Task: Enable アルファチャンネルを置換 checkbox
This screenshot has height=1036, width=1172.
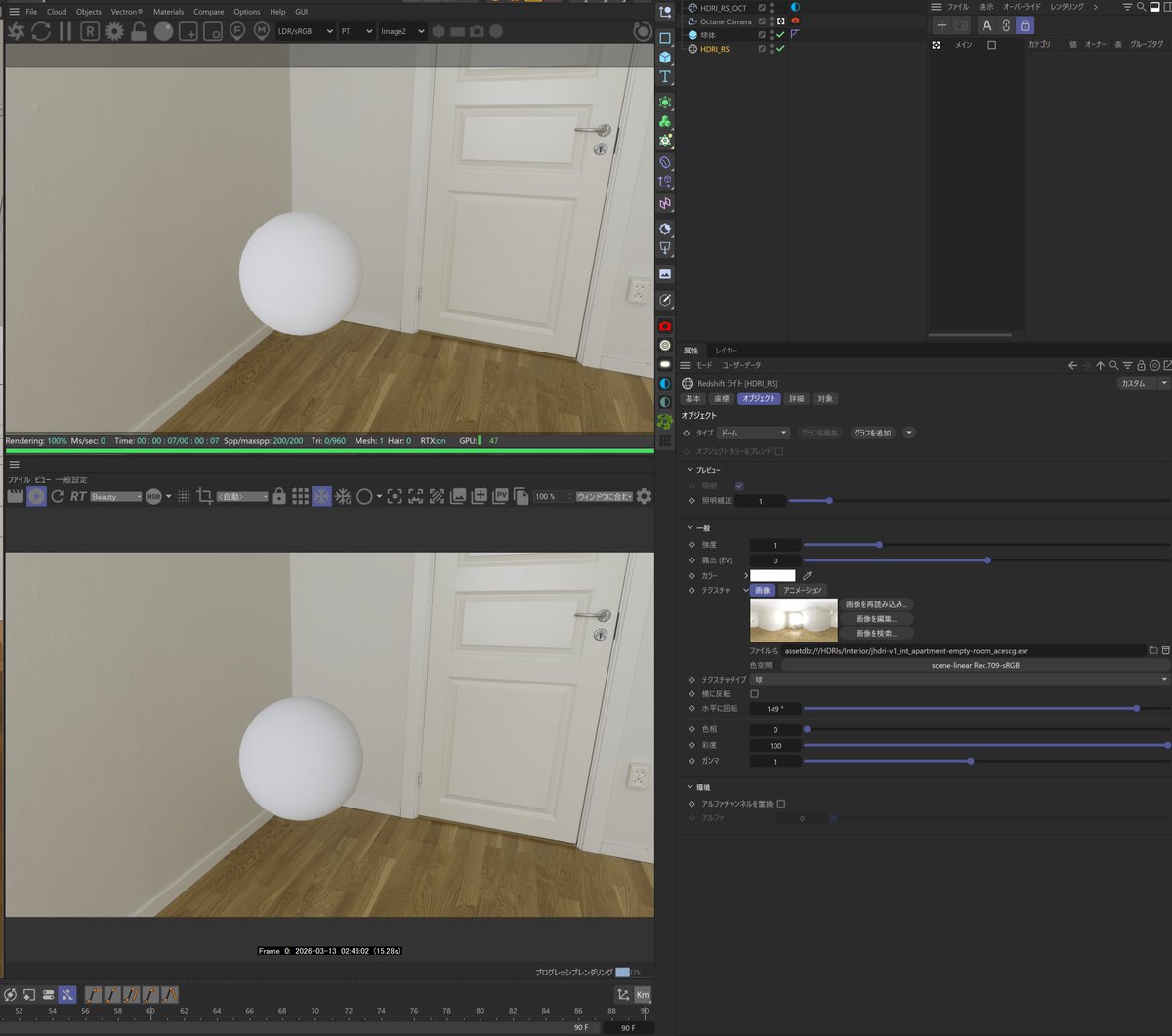Action: [x=780, y=804]
